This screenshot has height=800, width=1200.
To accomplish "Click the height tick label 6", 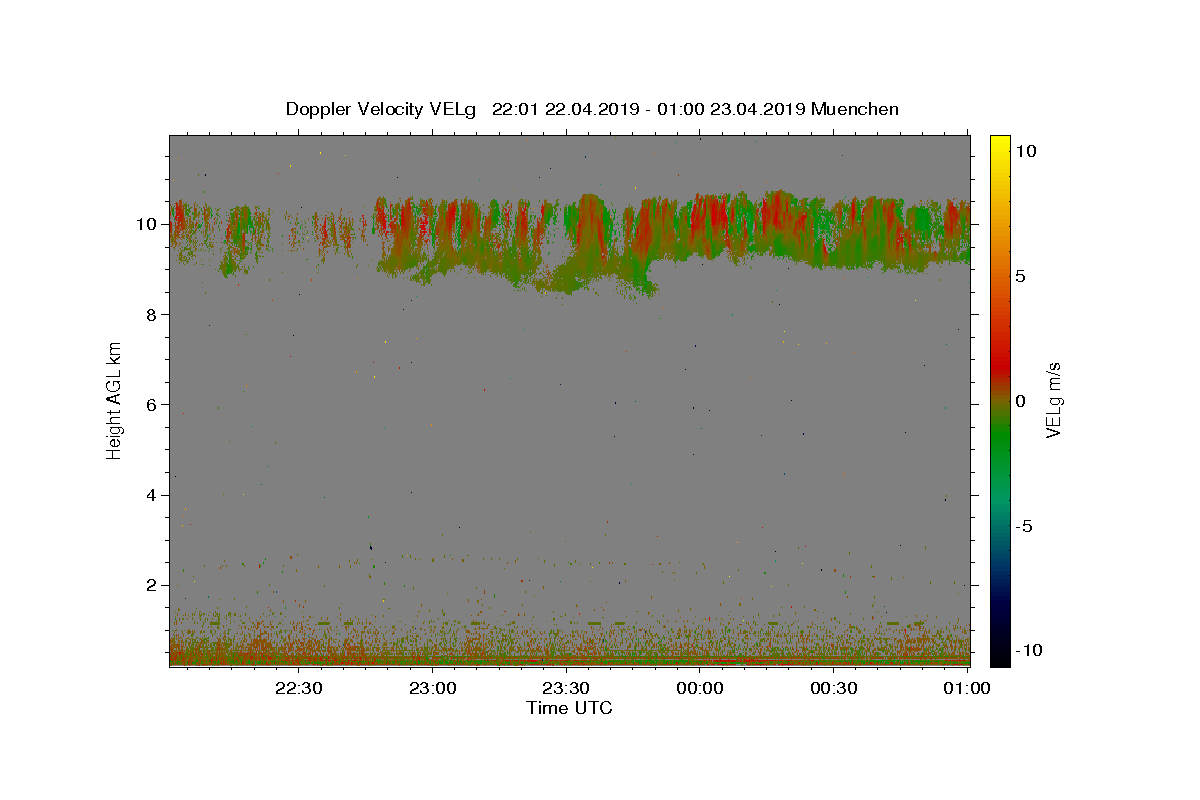I will tap(152, 404).
